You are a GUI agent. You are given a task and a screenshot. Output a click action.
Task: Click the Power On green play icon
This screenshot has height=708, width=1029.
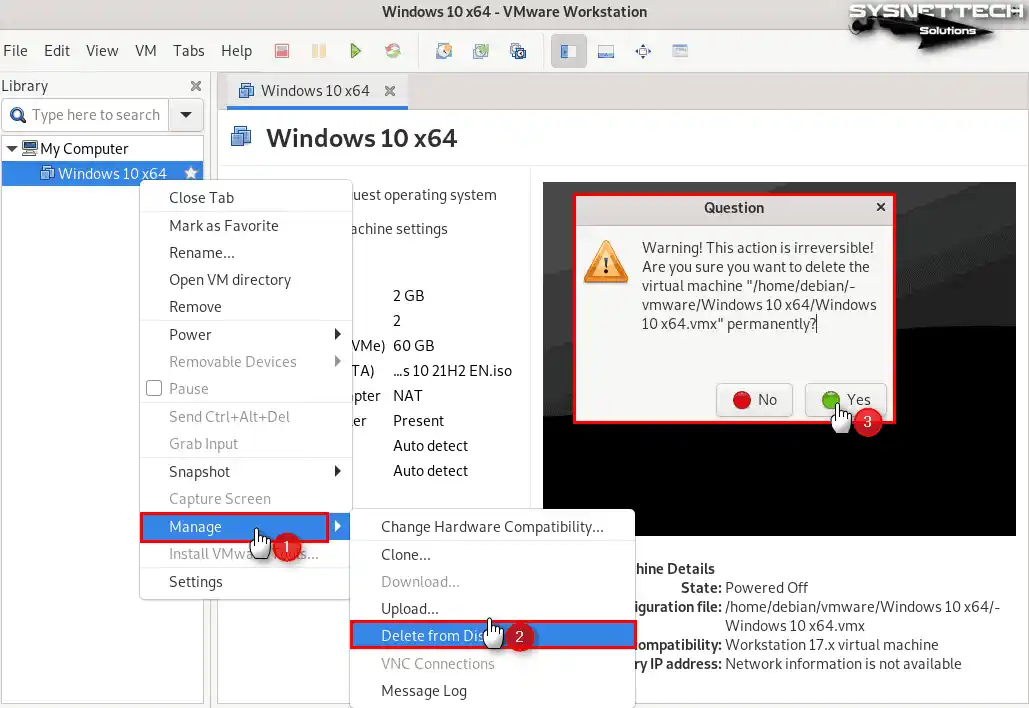(355, 51)
